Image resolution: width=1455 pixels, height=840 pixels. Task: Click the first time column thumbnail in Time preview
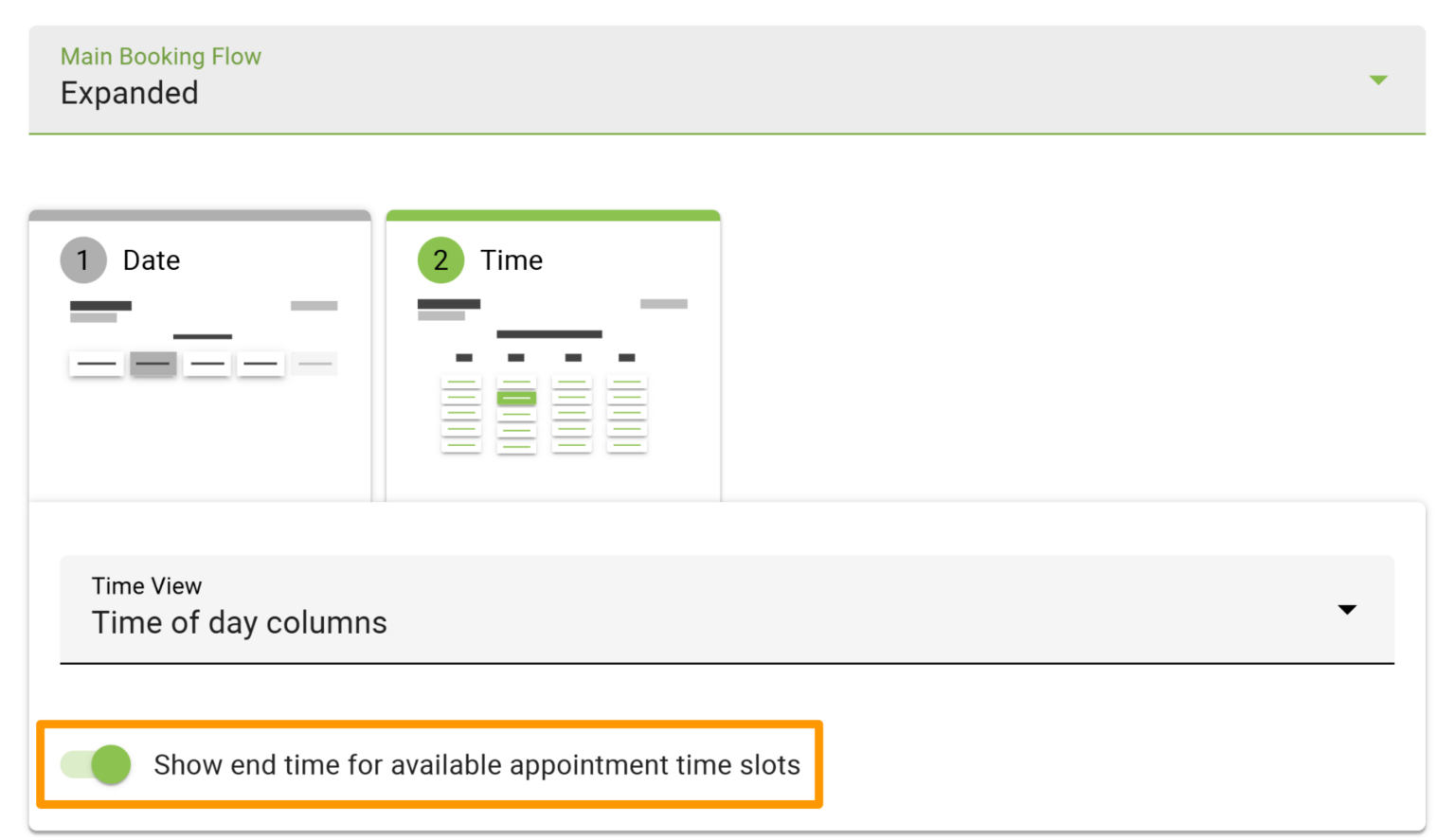coord(461,412)
